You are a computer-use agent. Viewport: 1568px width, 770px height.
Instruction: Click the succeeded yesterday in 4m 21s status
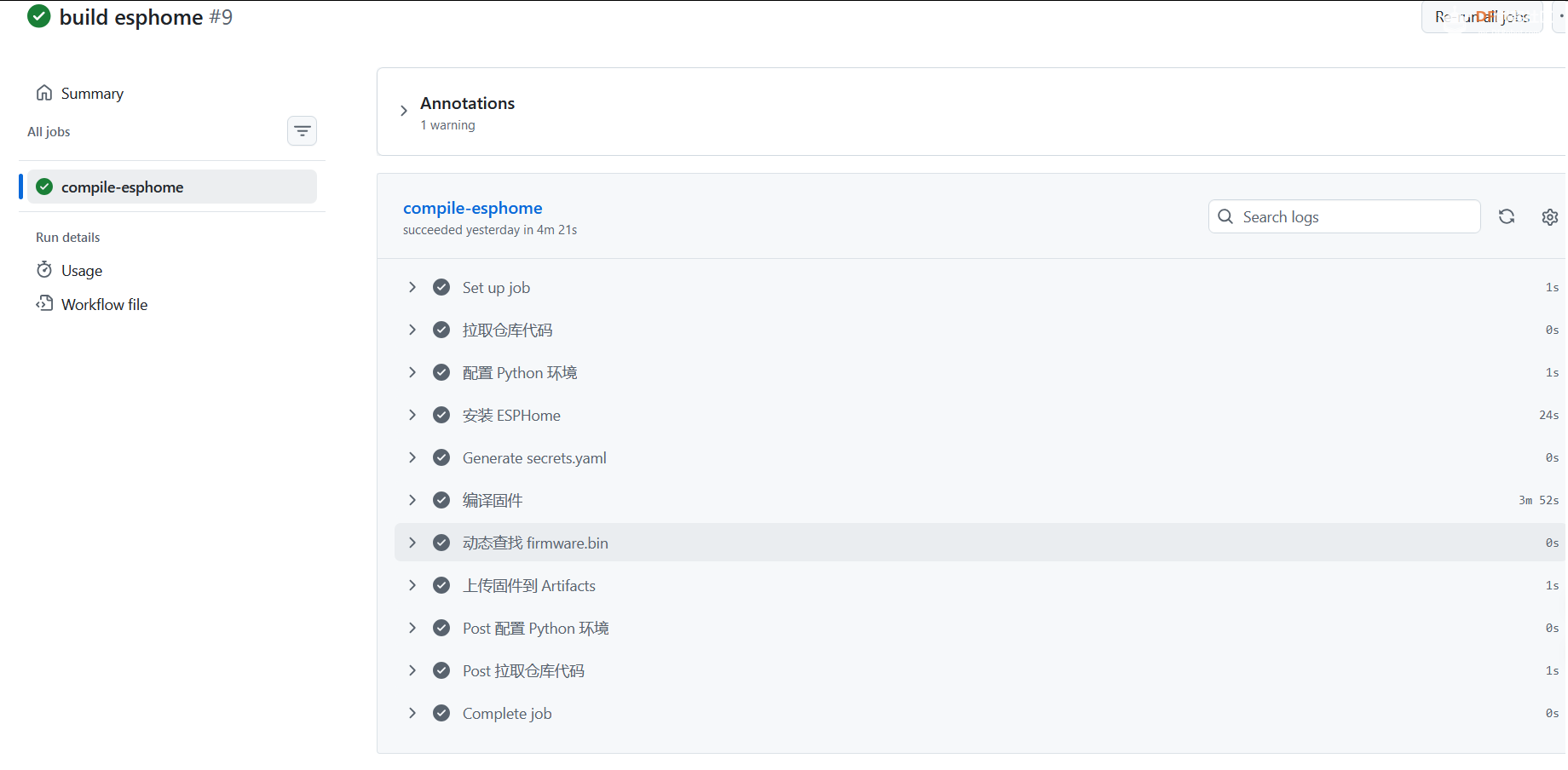(490, 230)
